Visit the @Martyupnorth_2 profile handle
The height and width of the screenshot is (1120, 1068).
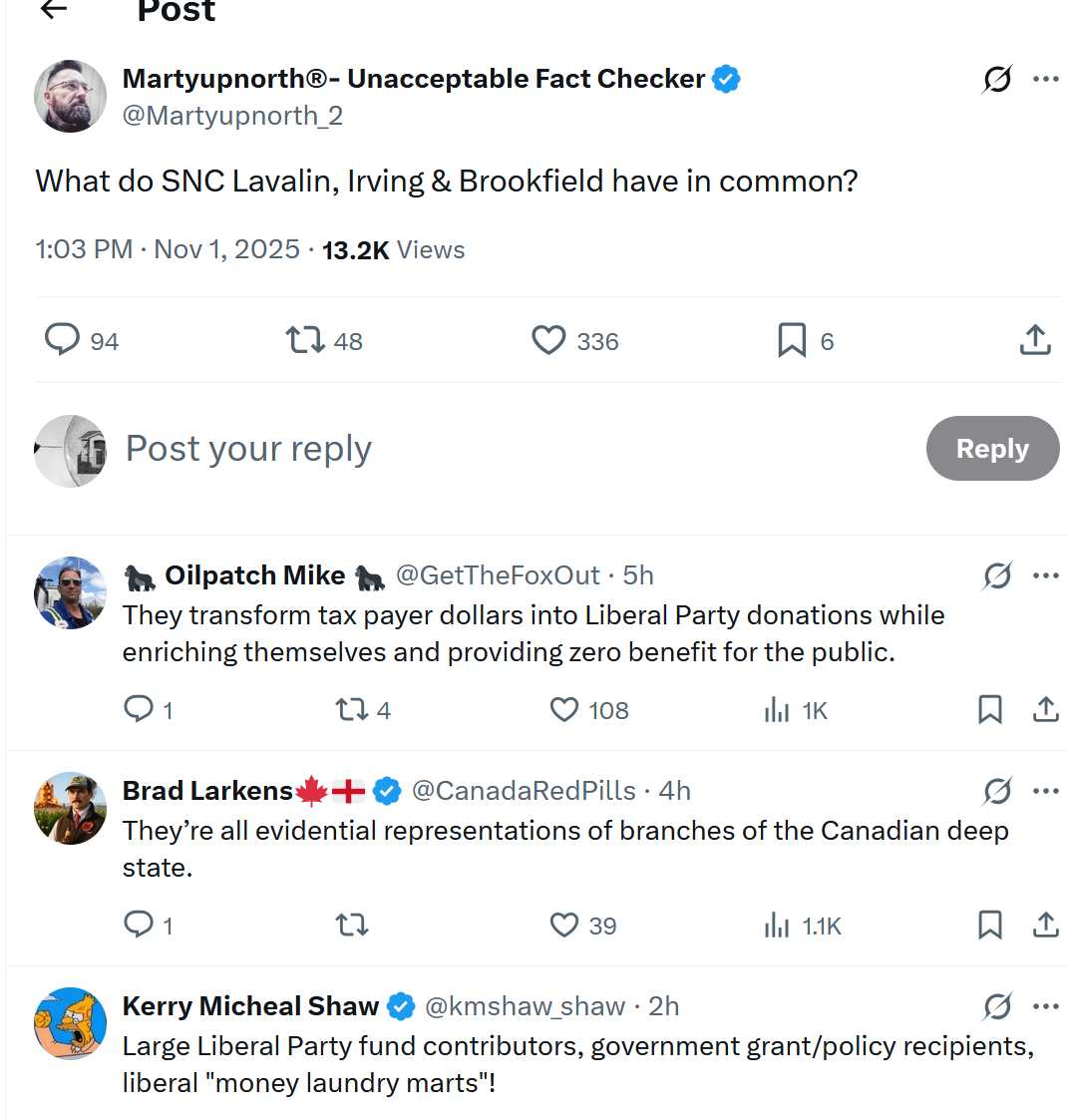pyautogui.click(x=232, y=116)
